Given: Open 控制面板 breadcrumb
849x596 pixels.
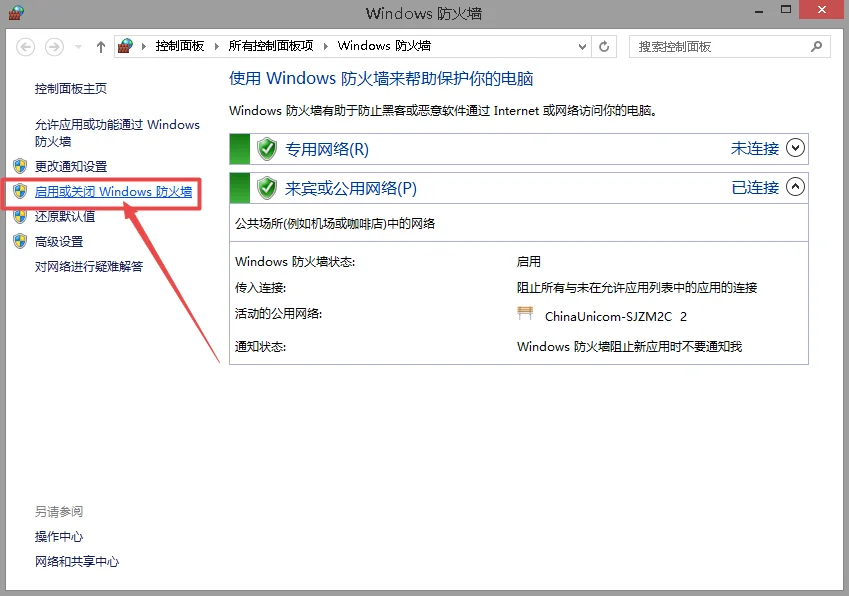Looking at the screenshot, I should click(180, 46).
